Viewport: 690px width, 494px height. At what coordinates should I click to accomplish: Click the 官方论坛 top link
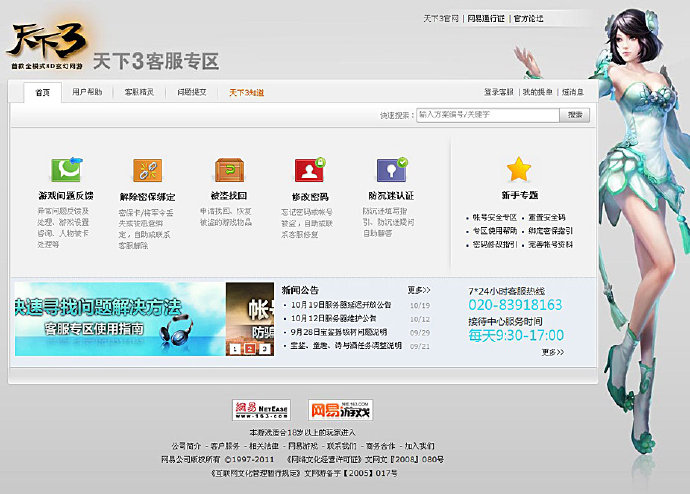pos(529,18)
